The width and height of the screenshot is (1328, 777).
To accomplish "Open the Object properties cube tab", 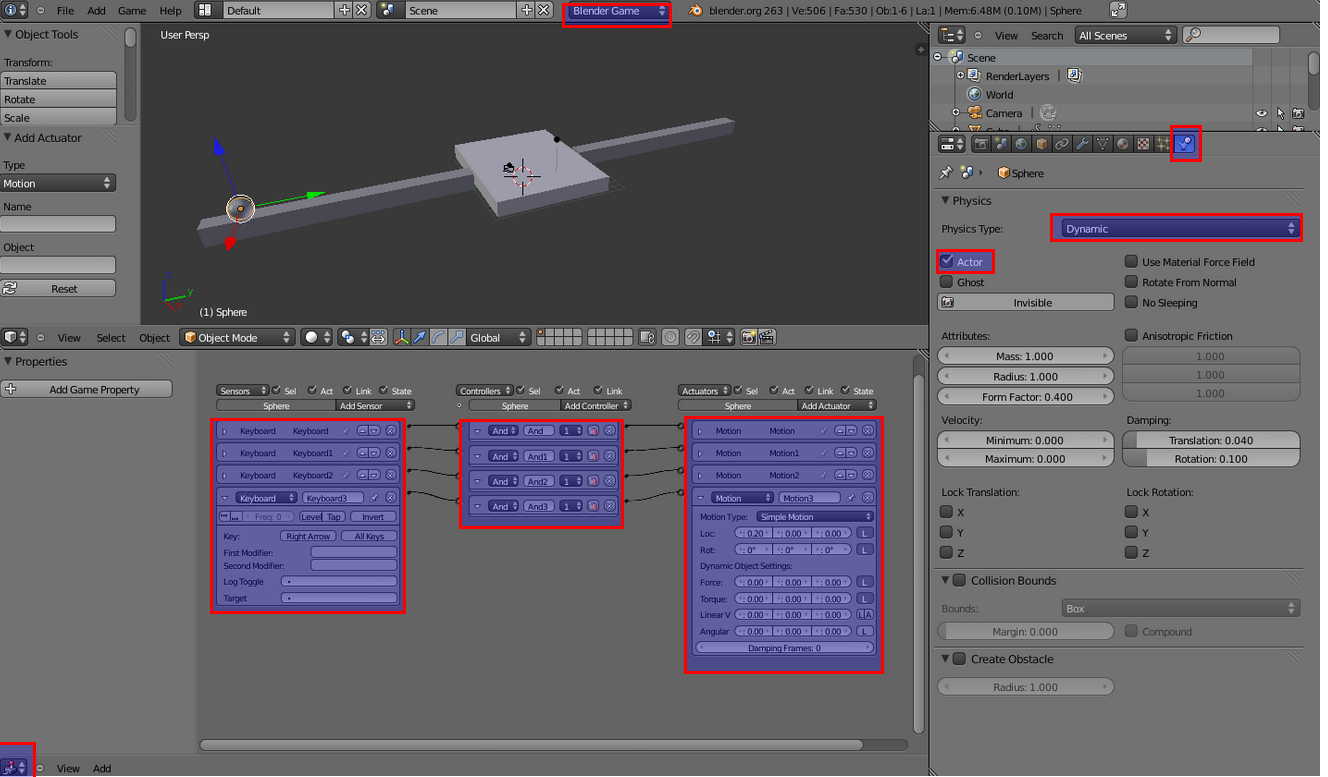I will tap(1042, 144).
